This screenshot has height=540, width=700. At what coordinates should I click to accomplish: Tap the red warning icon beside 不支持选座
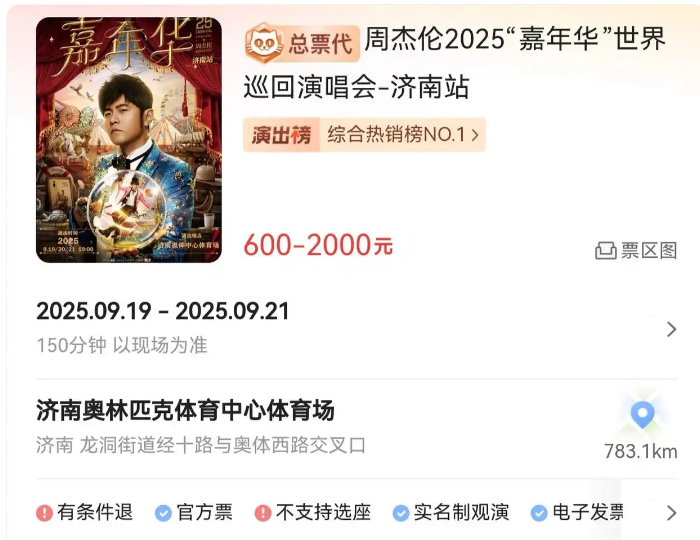click(x=263, y=513)
